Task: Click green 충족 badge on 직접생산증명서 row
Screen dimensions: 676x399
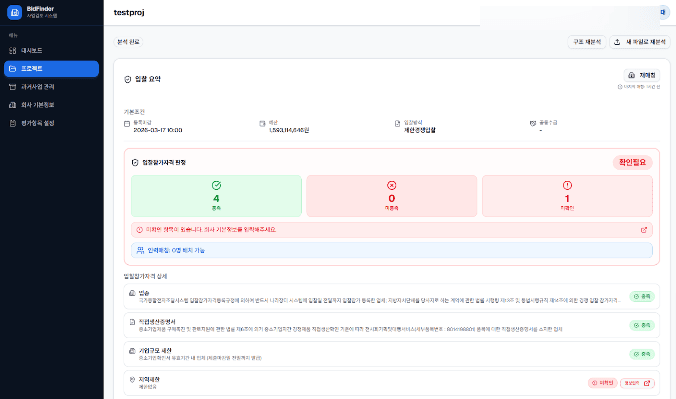Action: [642, 325]
